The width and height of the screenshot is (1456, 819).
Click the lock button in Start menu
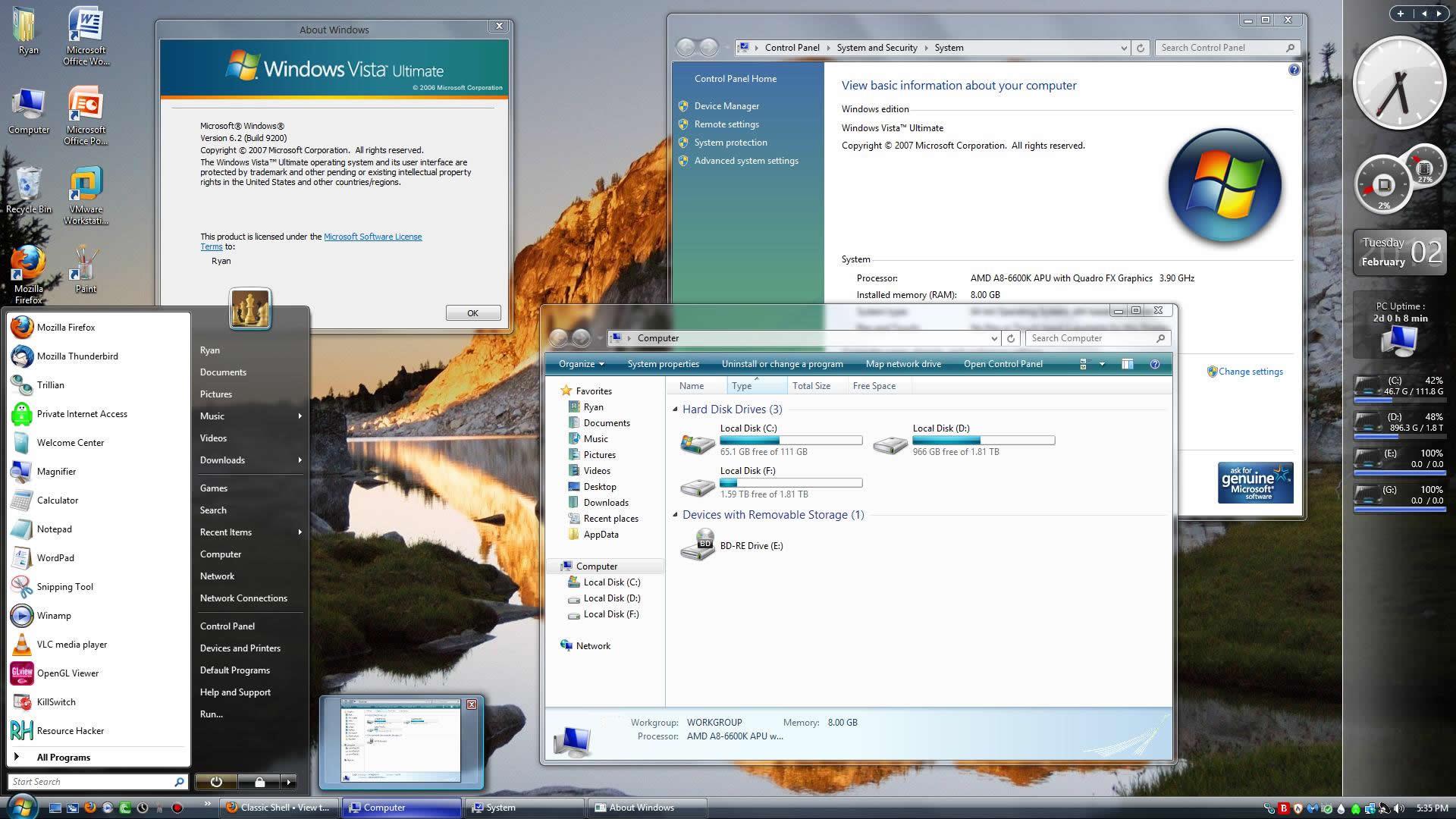point(259,782)
